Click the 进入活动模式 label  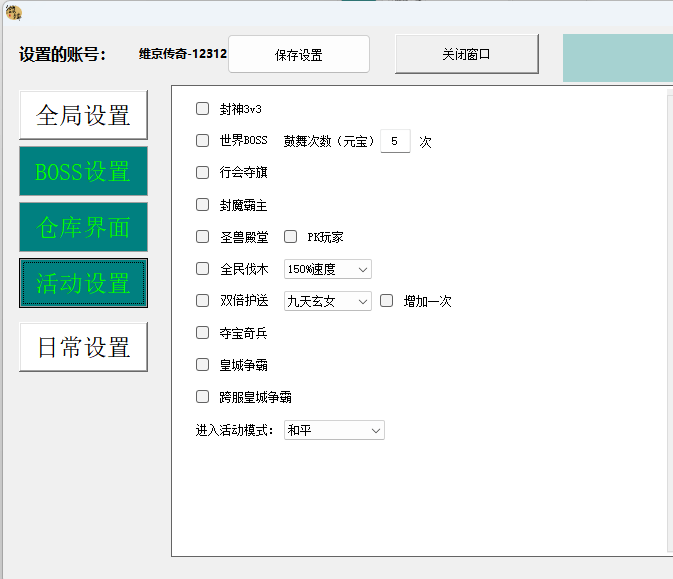coord(234,430)
